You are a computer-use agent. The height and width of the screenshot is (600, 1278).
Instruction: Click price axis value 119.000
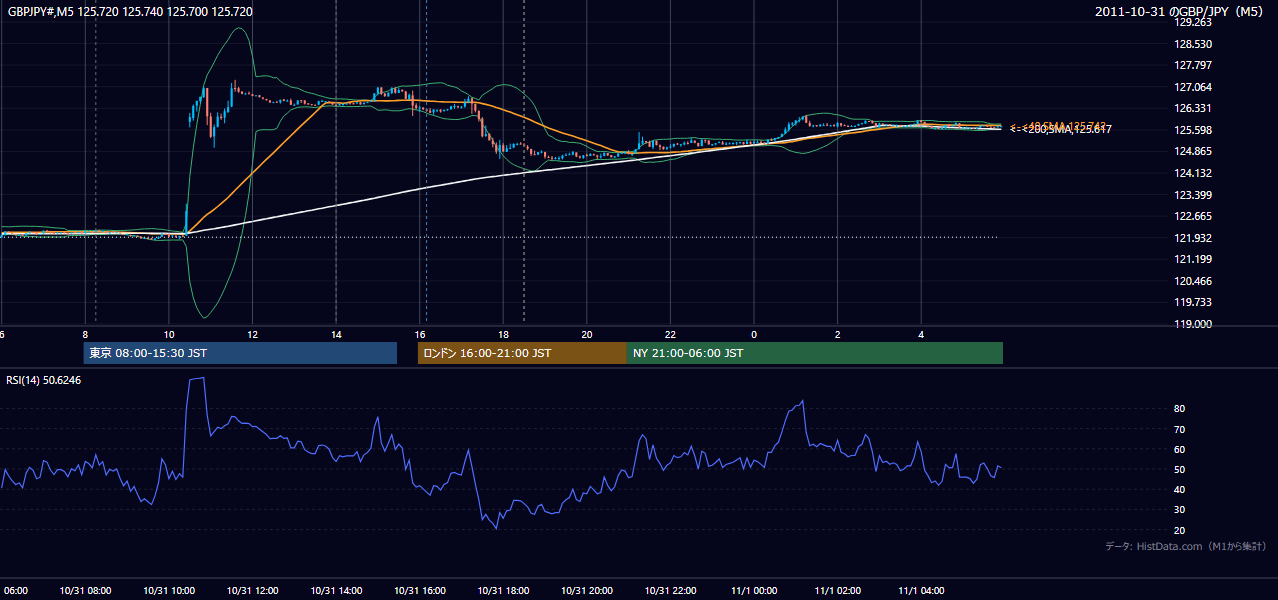click(1192, 324)
